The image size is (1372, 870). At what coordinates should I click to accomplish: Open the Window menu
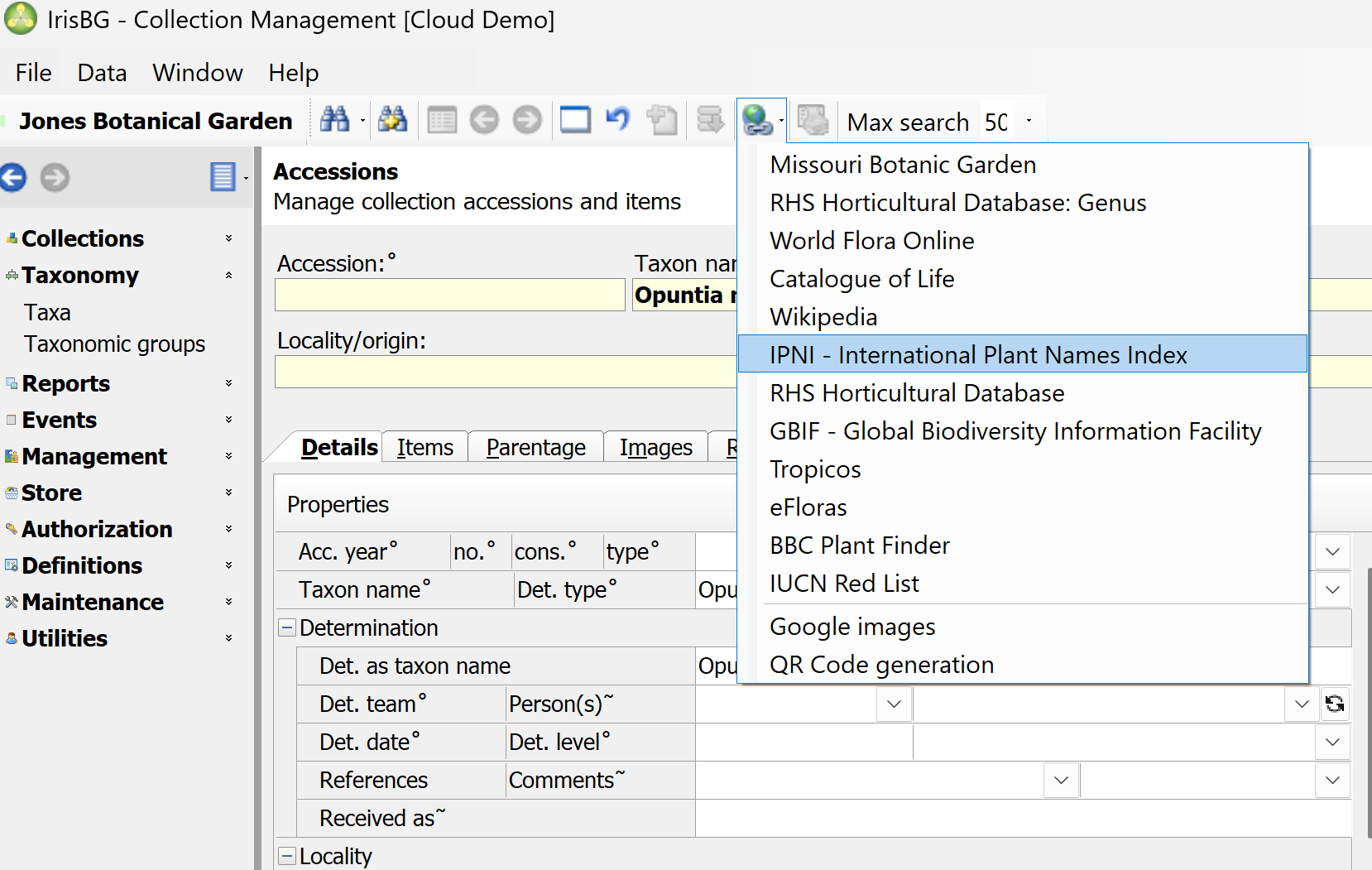point(198,73)
